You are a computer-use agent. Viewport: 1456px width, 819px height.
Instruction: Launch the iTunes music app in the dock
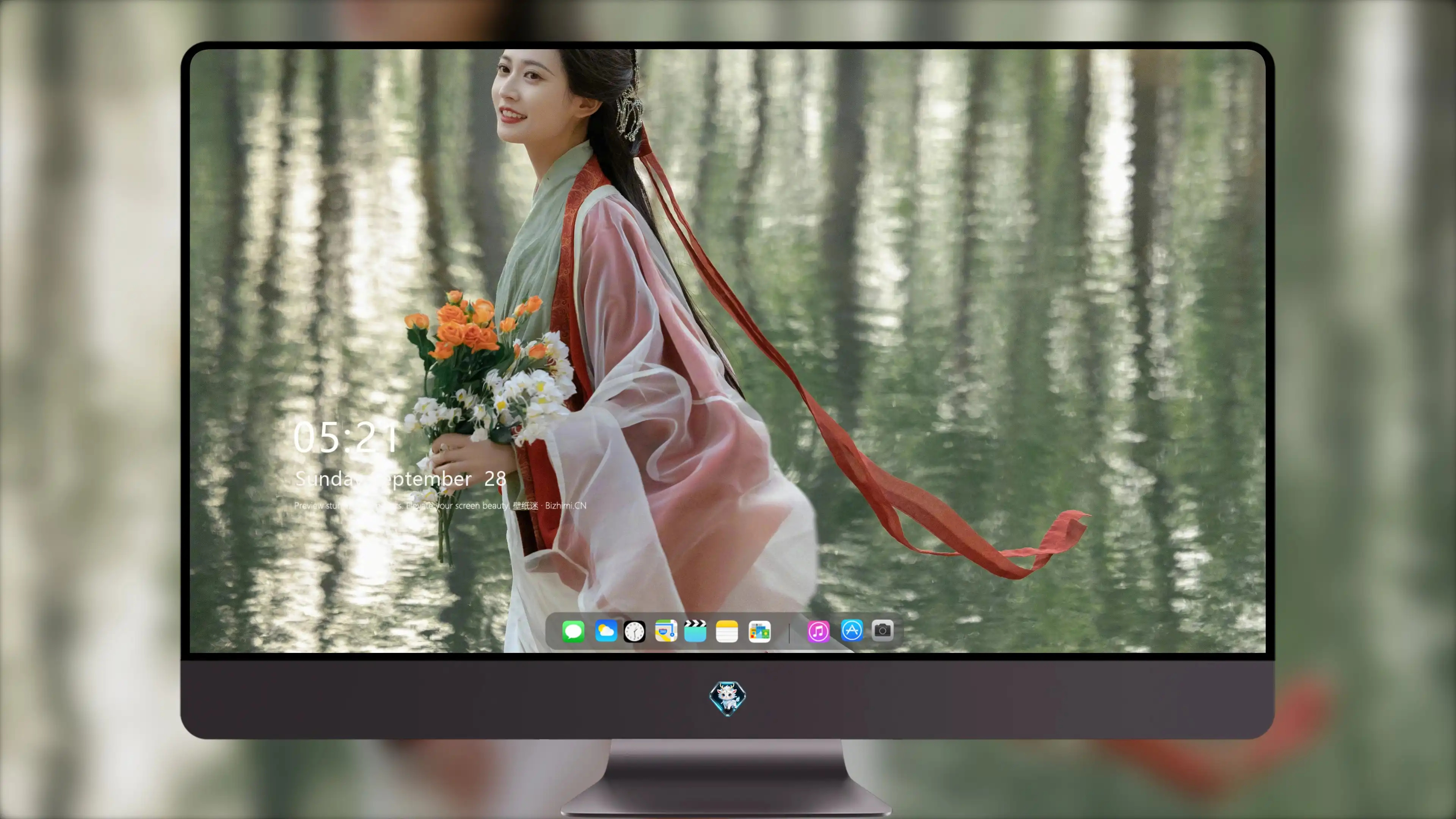tap(819, 631)
